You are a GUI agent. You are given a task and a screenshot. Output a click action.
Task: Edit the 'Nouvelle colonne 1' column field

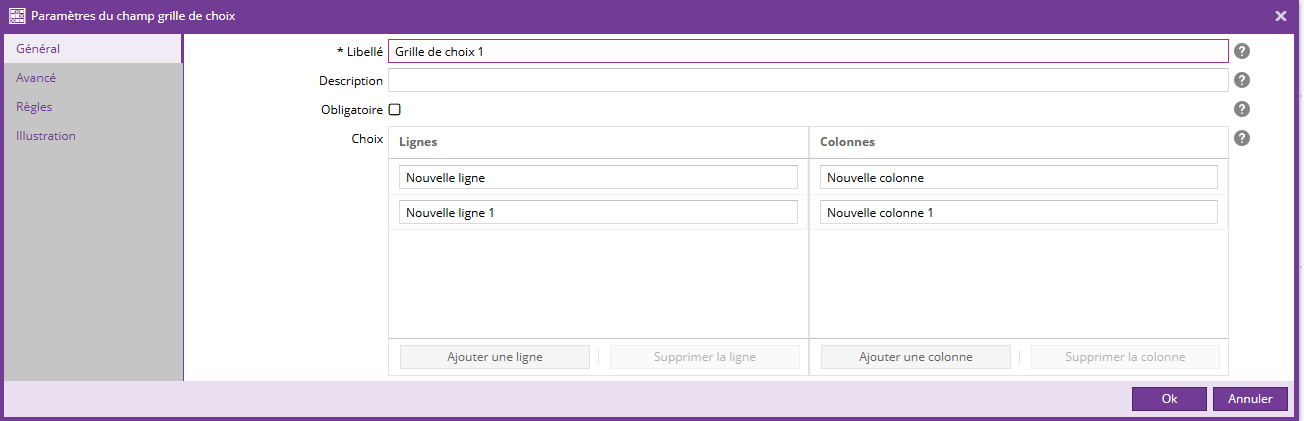click(1018, 212)
